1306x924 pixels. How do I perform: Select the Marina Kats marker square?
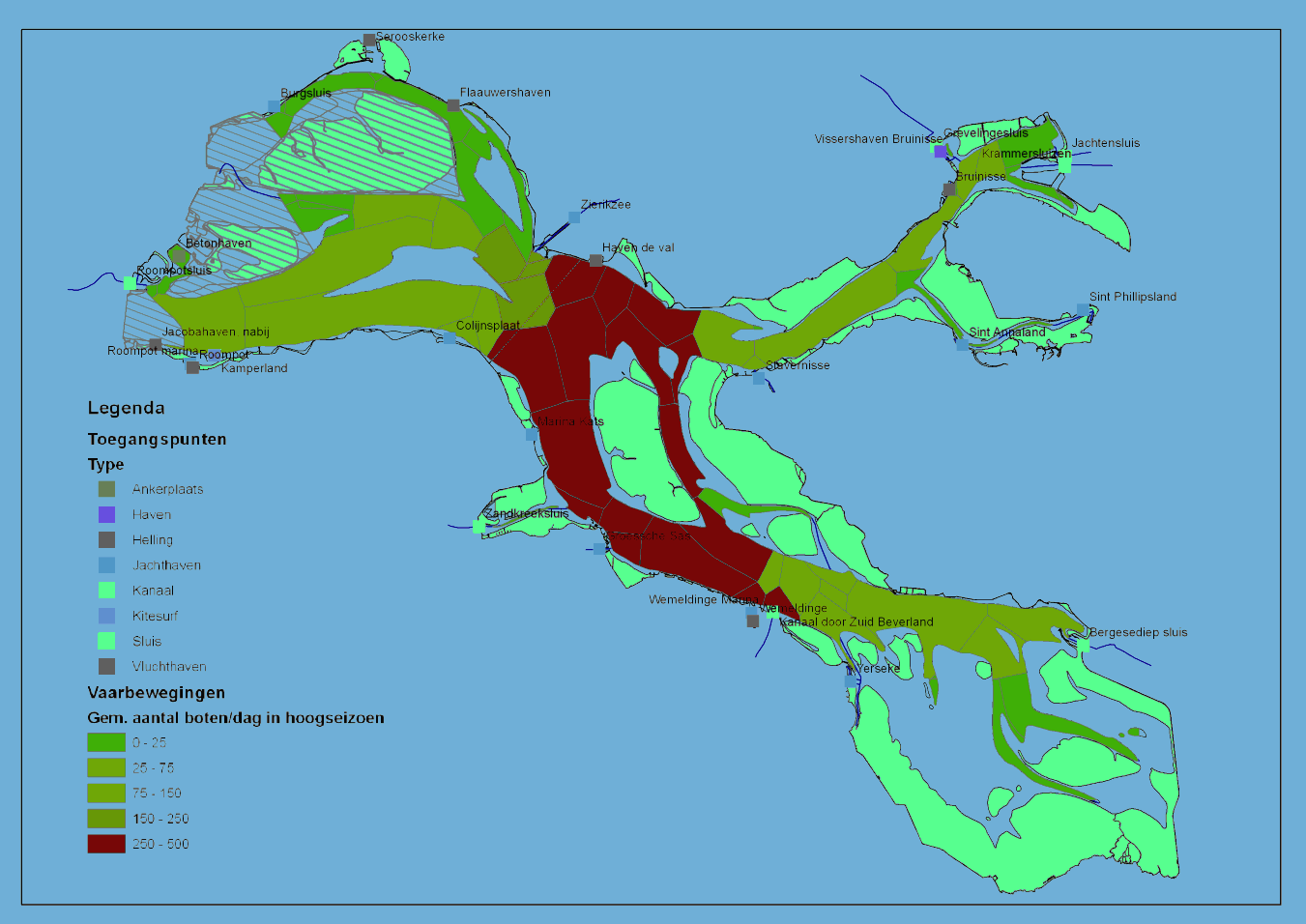[x=531, y=435]
